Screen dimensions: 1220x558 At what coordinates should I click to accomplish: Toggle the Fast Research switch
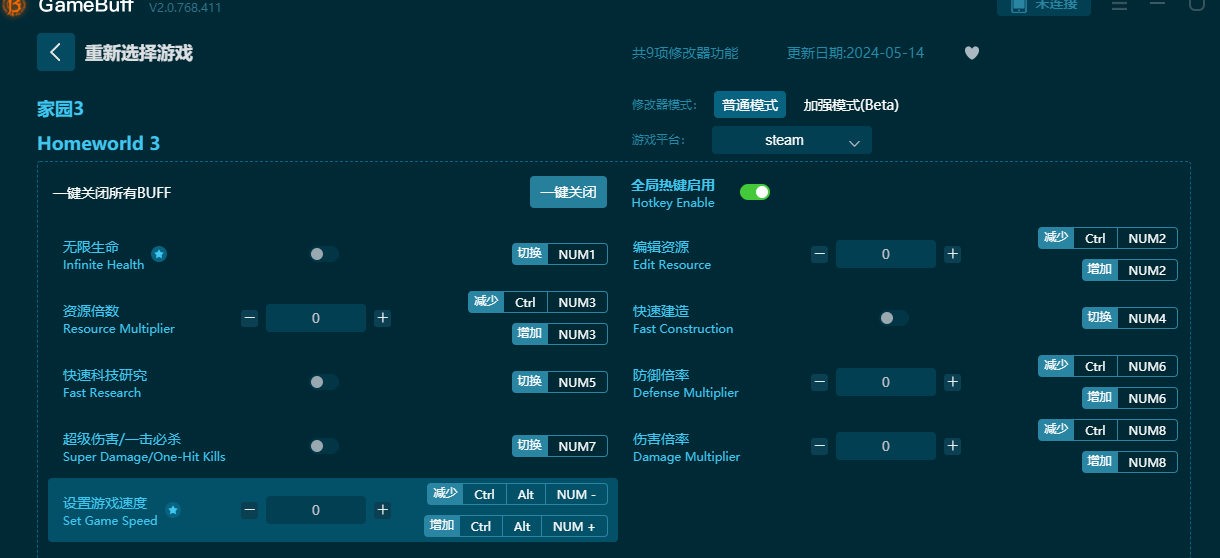324,382
